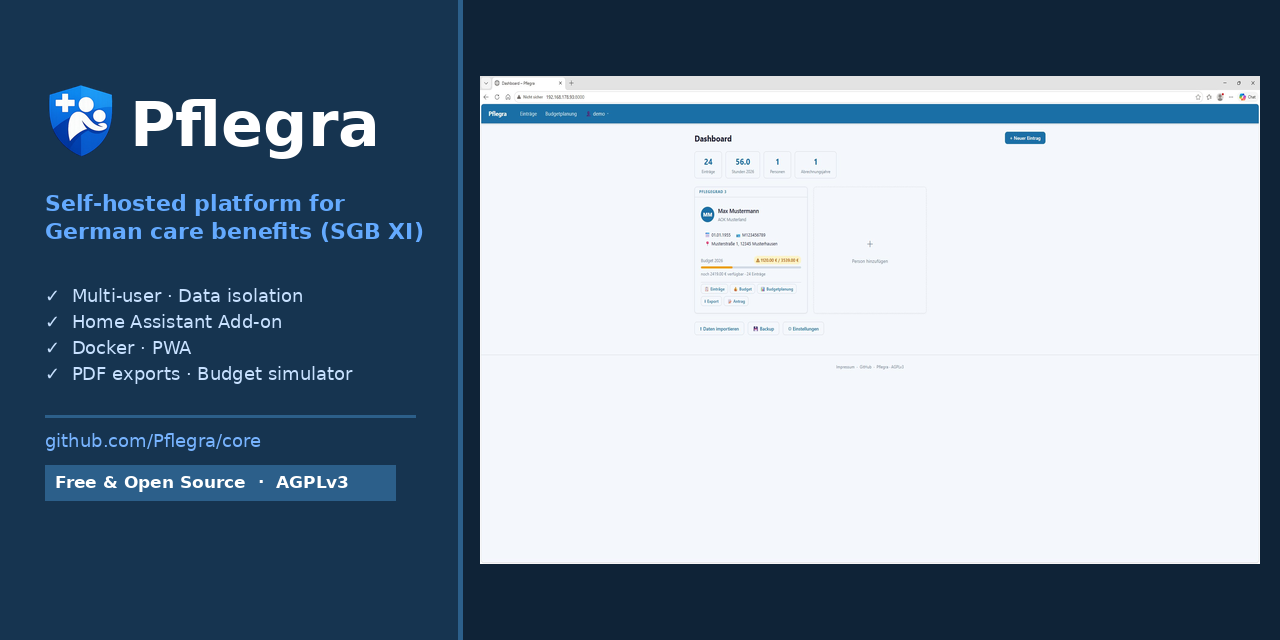Click the 'Pflegra · AGPLv3' footer link
This screenshot has width=1280, height=640.
(890, 367)
